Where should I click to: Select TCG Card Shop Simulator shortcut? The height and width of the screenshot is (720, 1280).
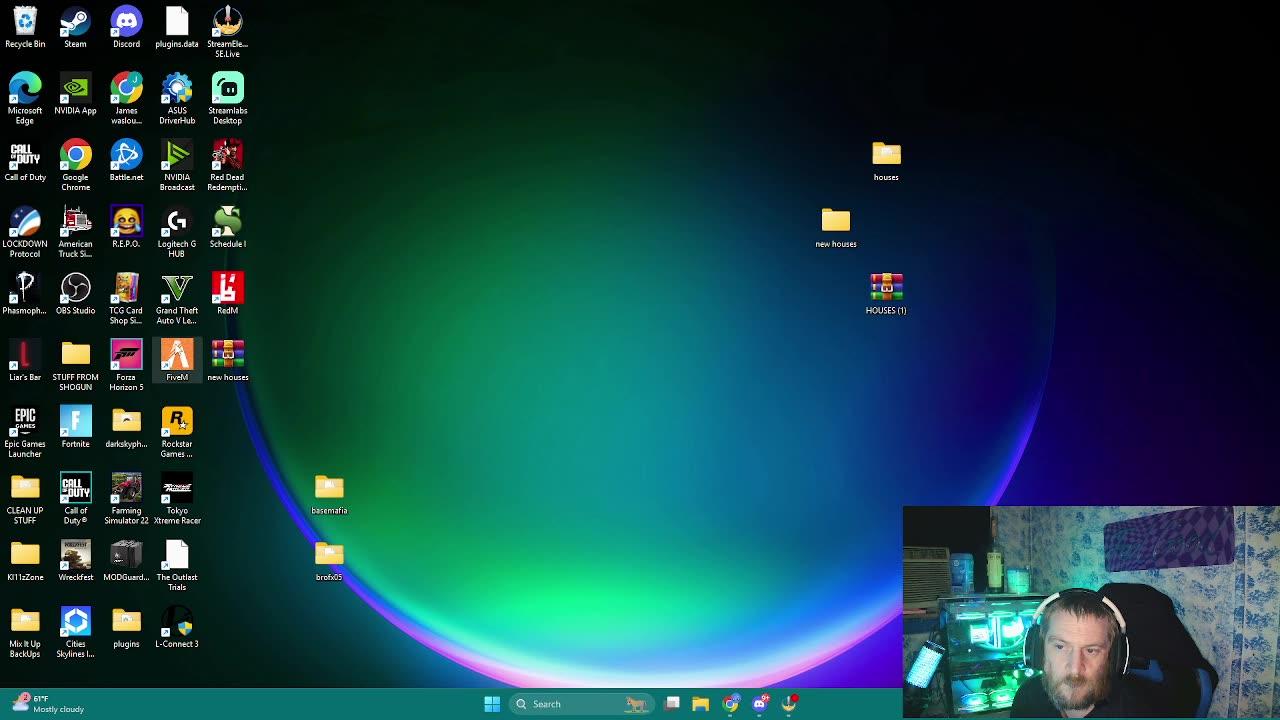(126, 298)
